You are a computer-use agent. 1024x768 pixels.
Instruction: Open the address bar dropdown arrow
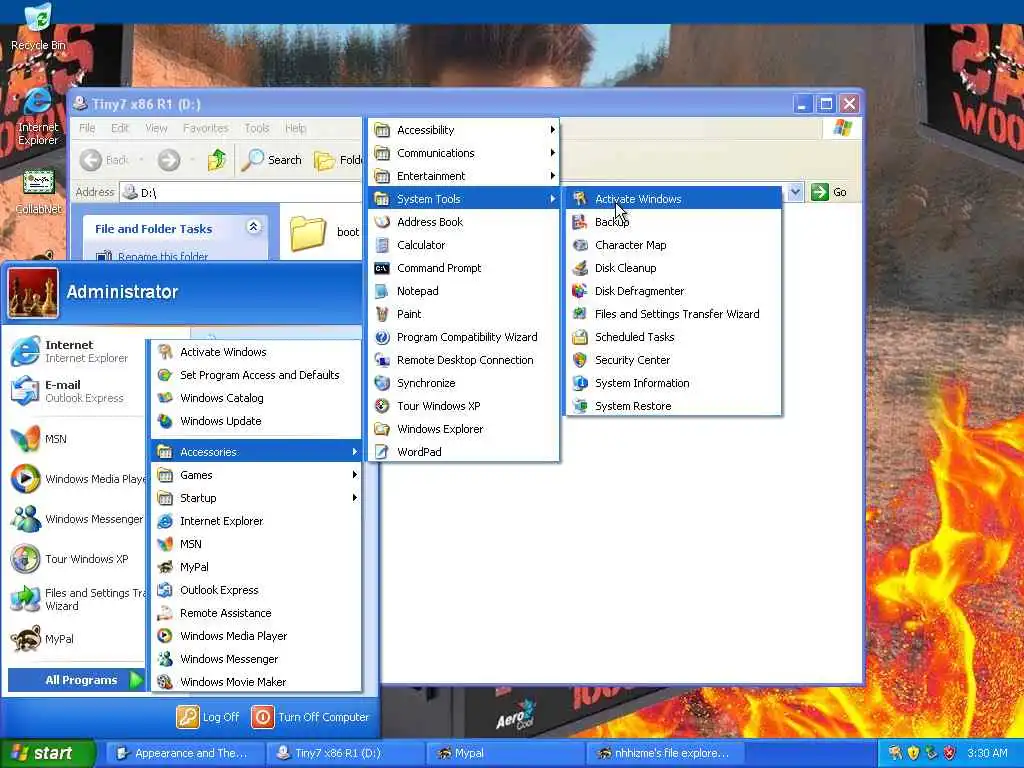[x=795, y=192]
